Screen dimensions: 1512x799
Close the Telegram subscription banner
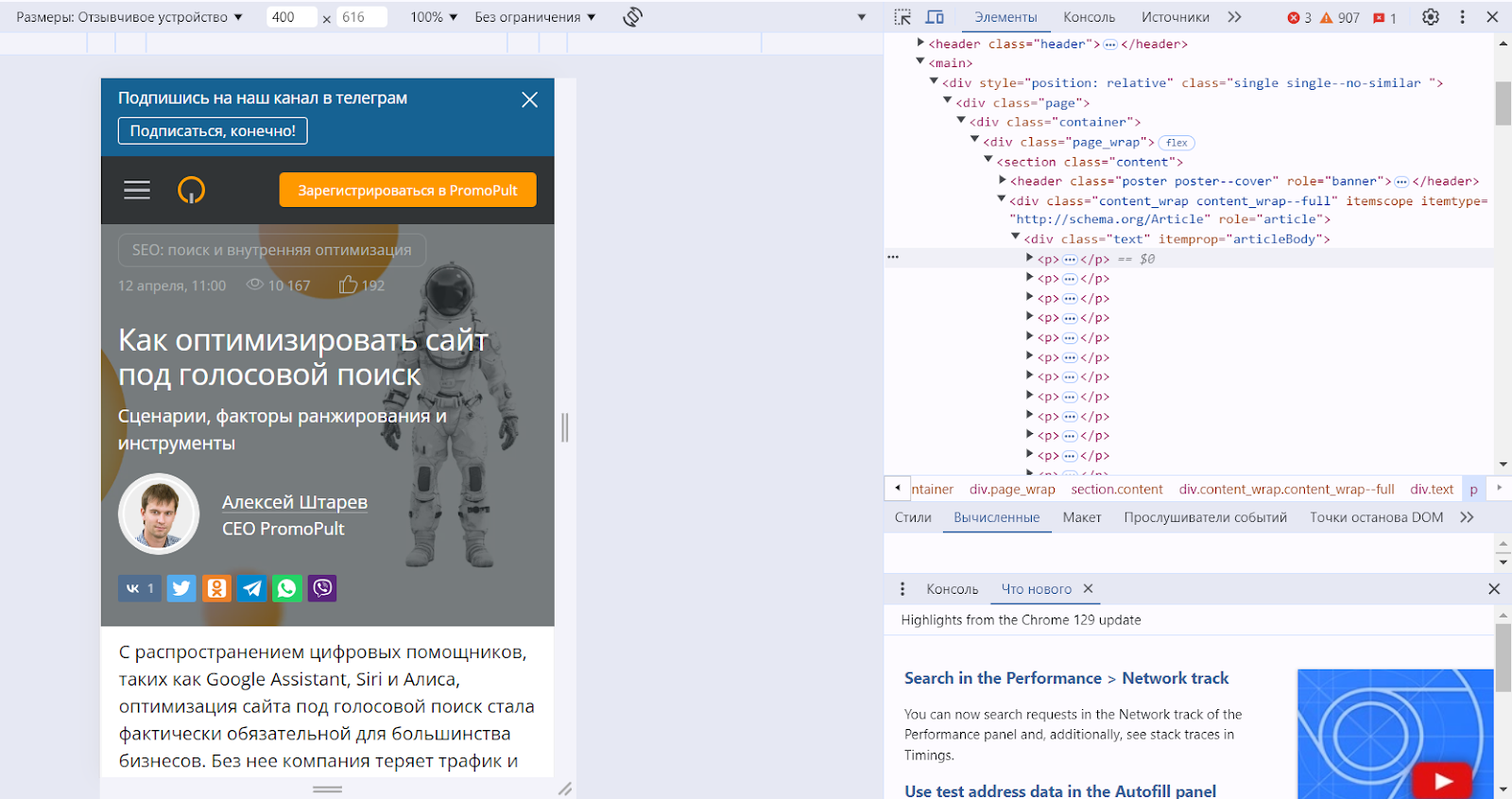(x=529, y=99)
